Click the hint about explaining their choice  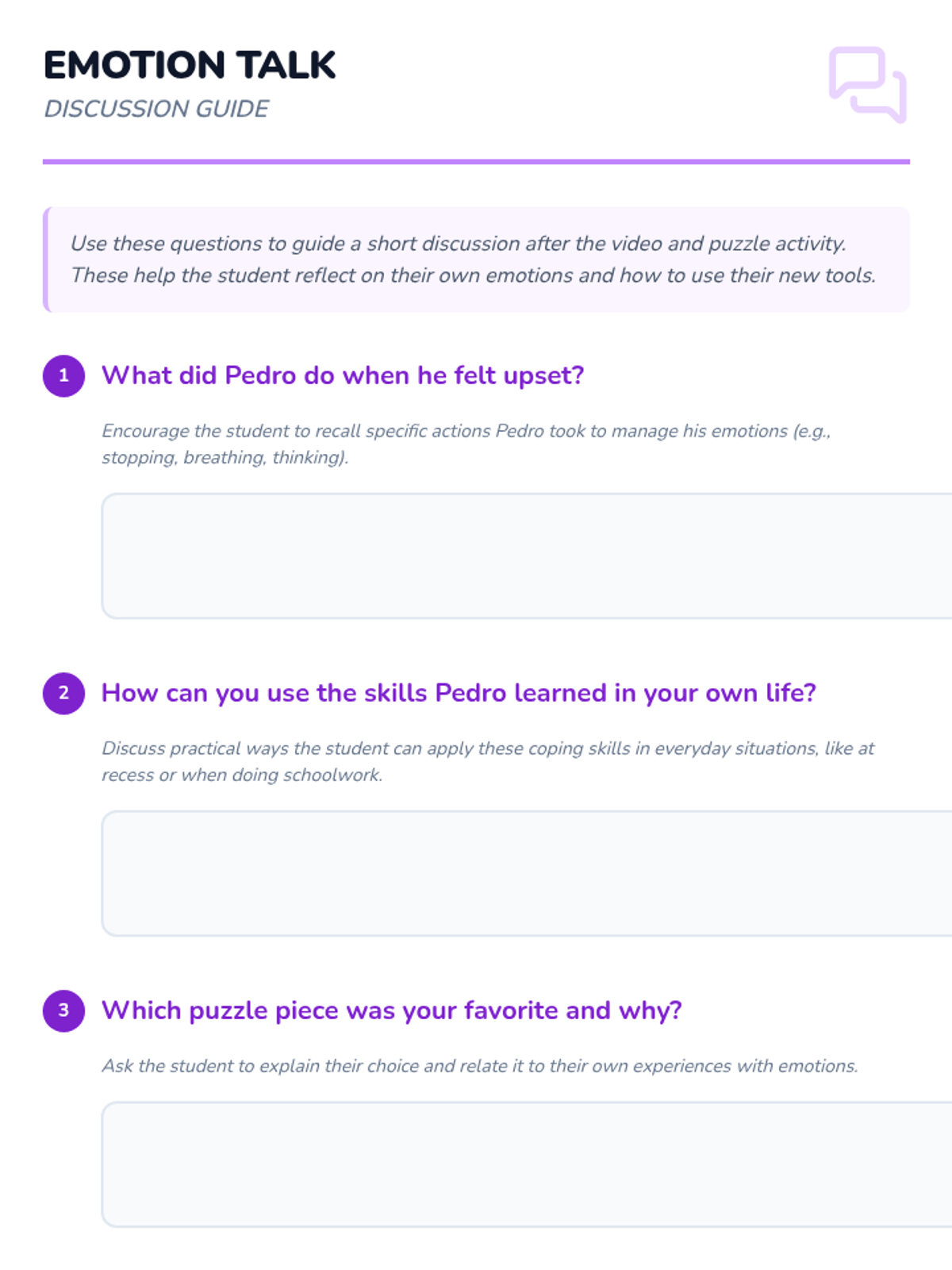(480, 1066)
